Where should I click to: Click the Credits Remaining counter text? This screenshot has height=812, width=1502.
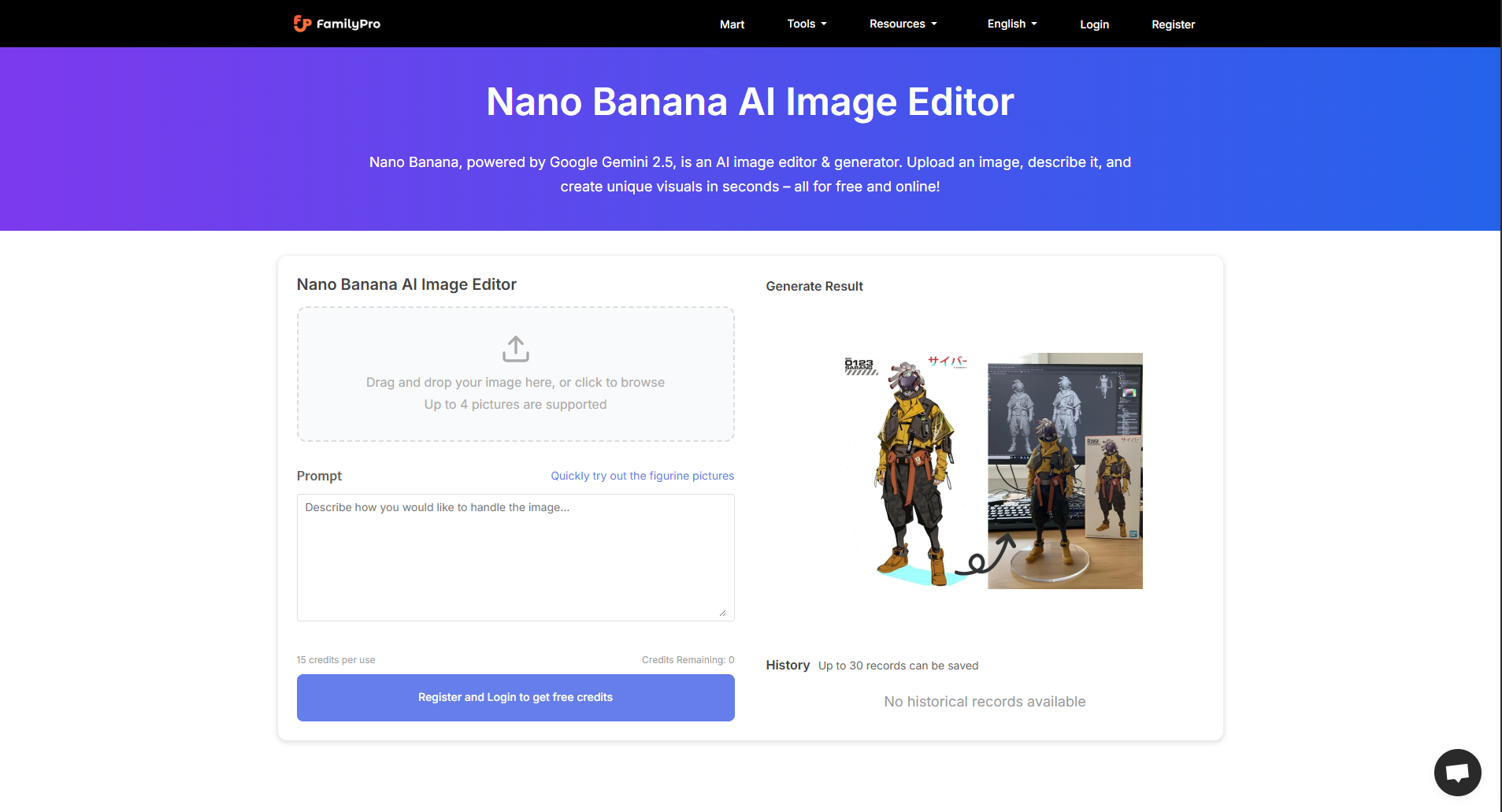click(x=687, y=660)
